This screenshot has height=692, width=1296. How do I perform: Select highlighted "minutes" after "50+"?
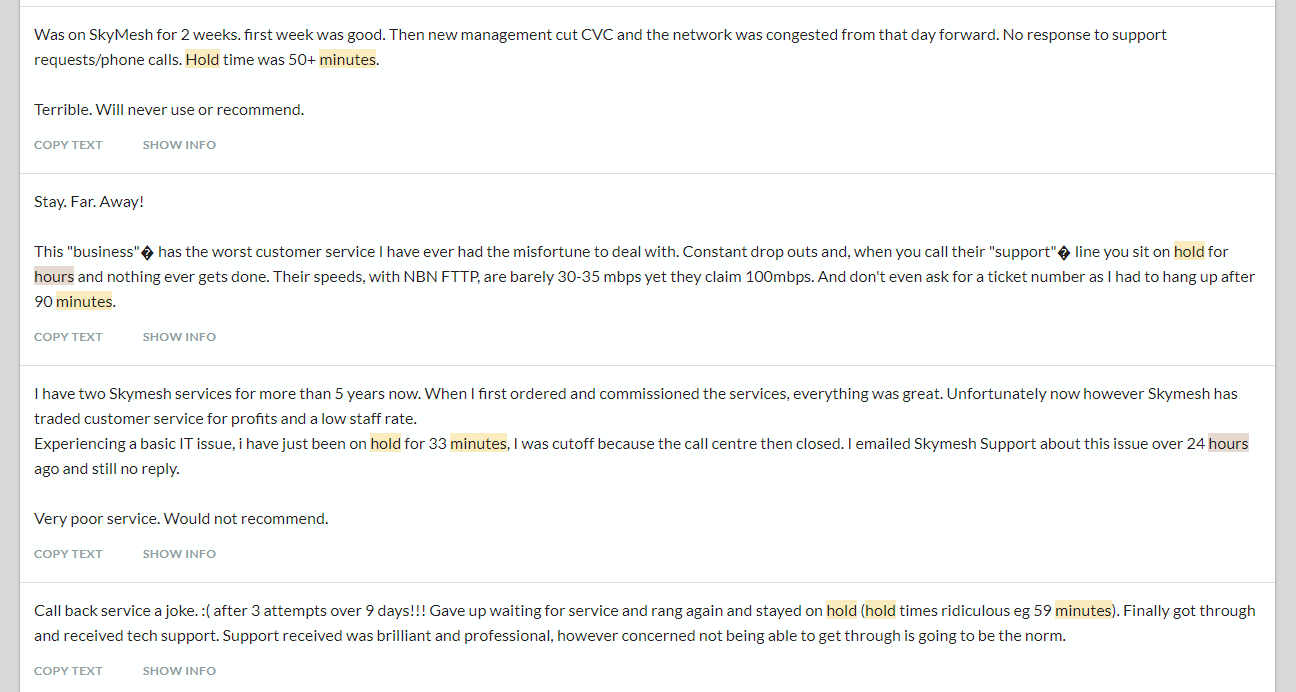tap(347, 60)
